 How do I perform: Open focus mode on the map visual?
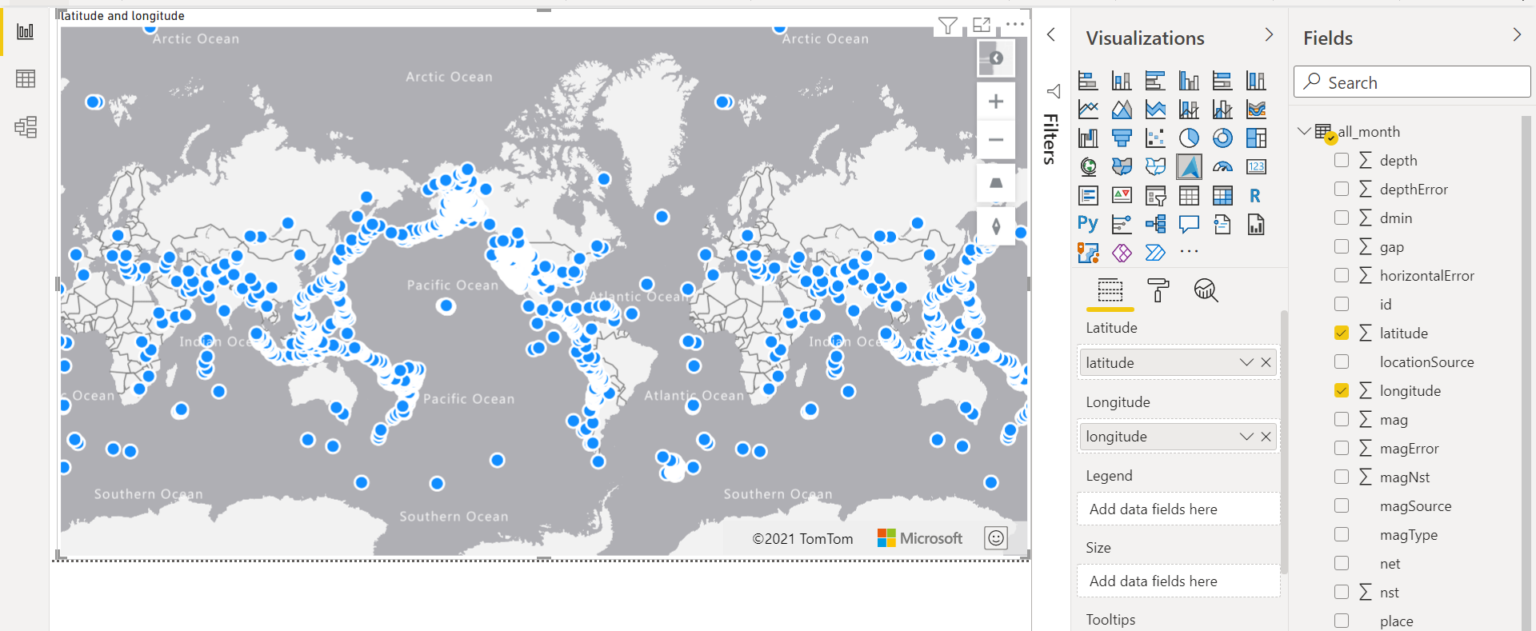point(981,24)
